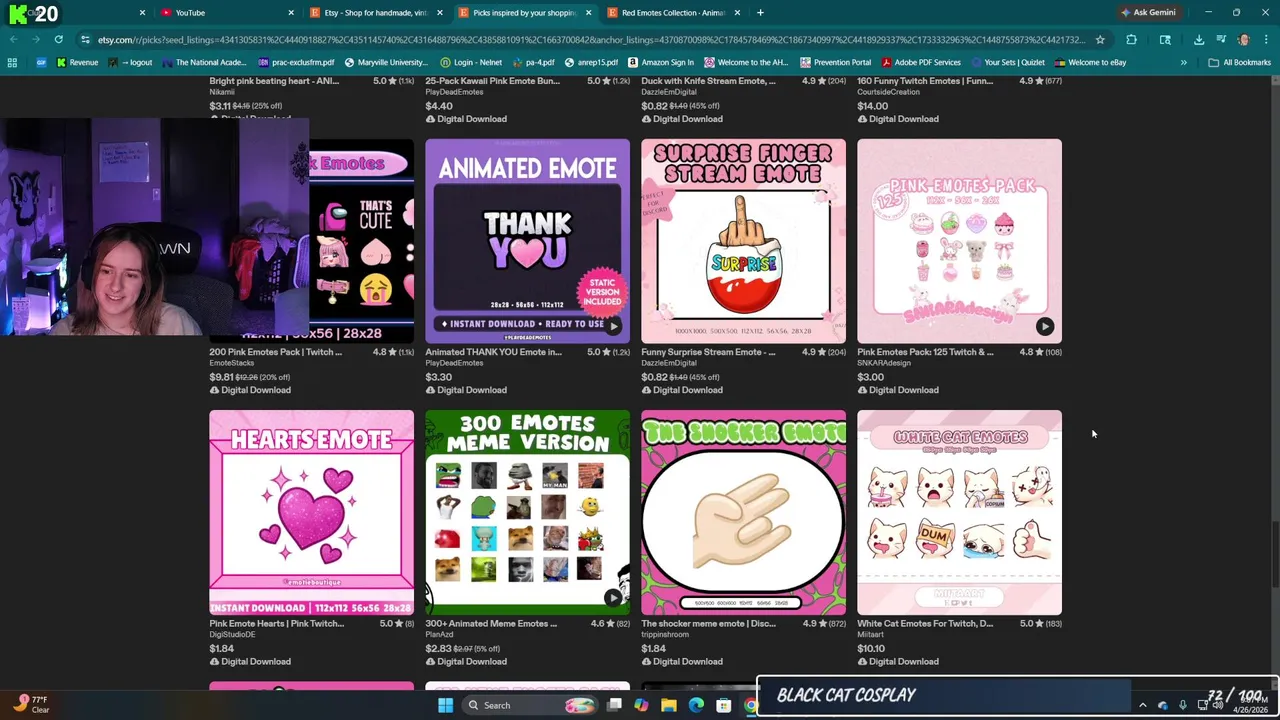Open Pink Emotes Pack listing image

point(959,241)
